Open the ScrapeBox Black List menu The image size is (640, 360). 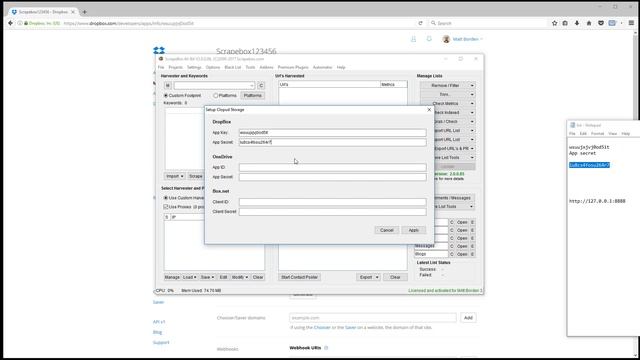(233, 67)
